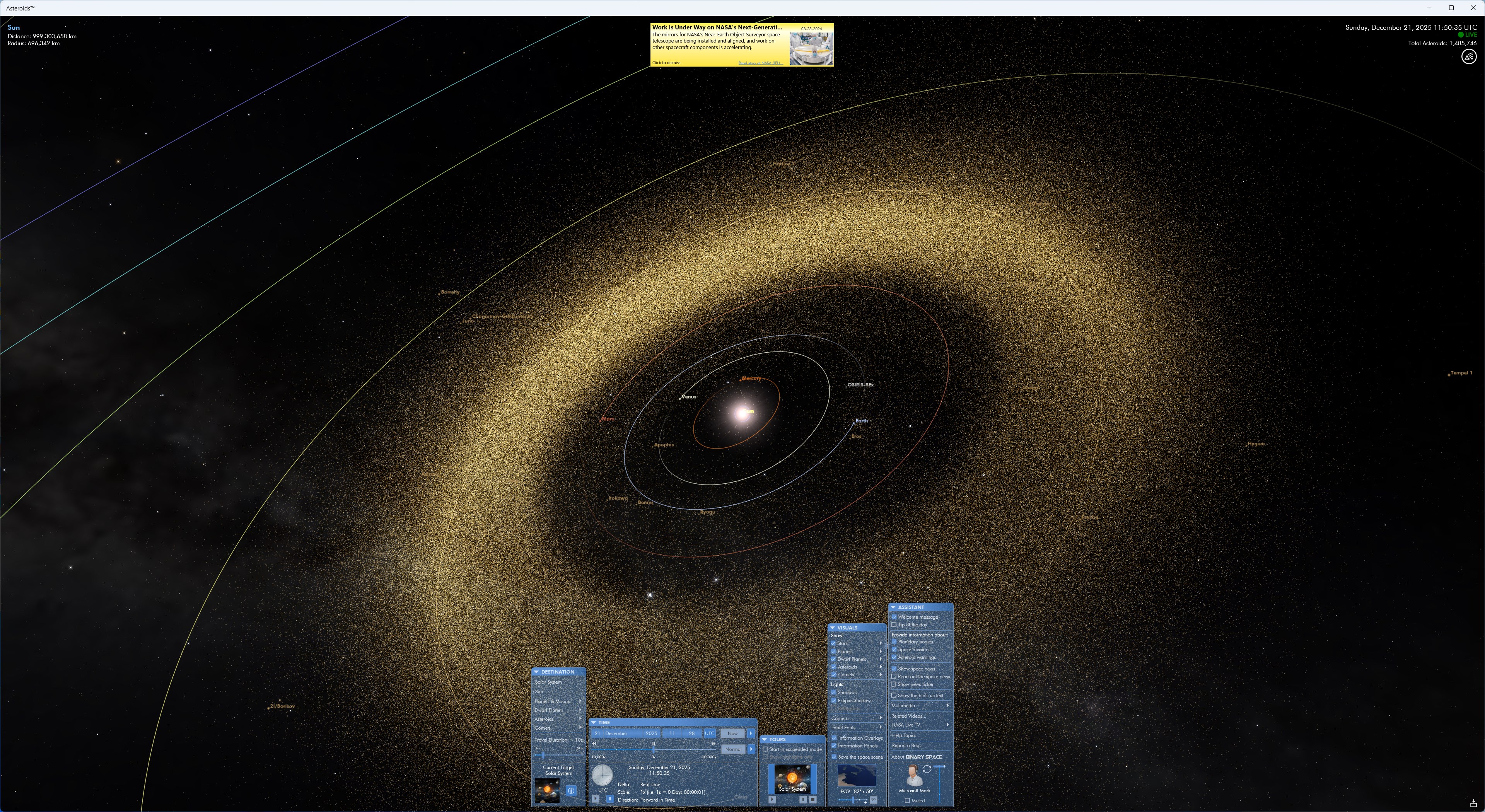The width and height of the screenshot is (1485, 812).
Task: Click the camera snapshot icon below the FOV preview
Action: [x=874, y=800]
